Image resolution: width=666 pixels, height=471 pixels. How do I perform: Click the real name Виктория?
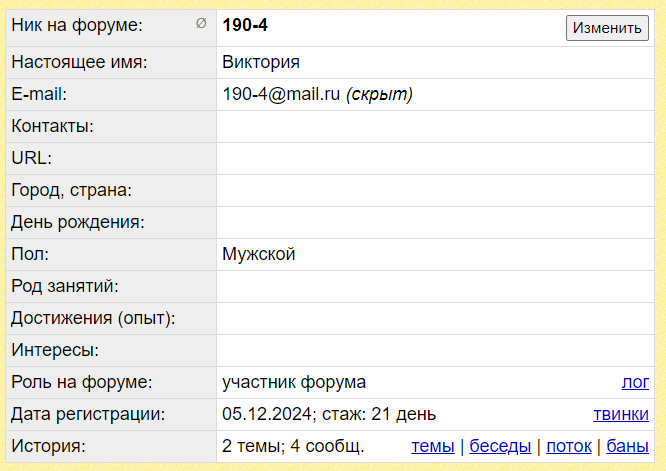pyautogui.click(x=261, y=62)
